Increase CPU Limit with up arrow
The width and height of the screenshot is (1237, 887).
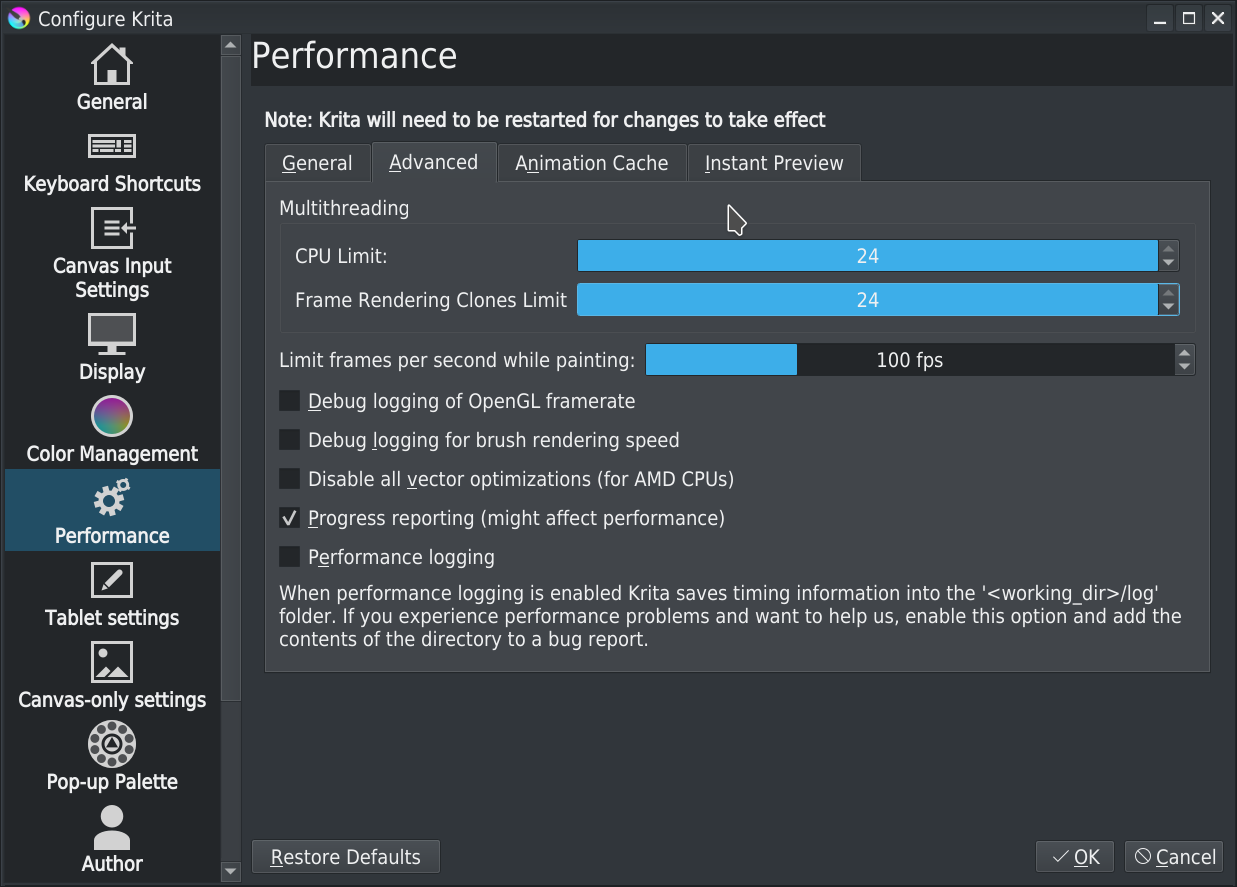(1167, 249)
